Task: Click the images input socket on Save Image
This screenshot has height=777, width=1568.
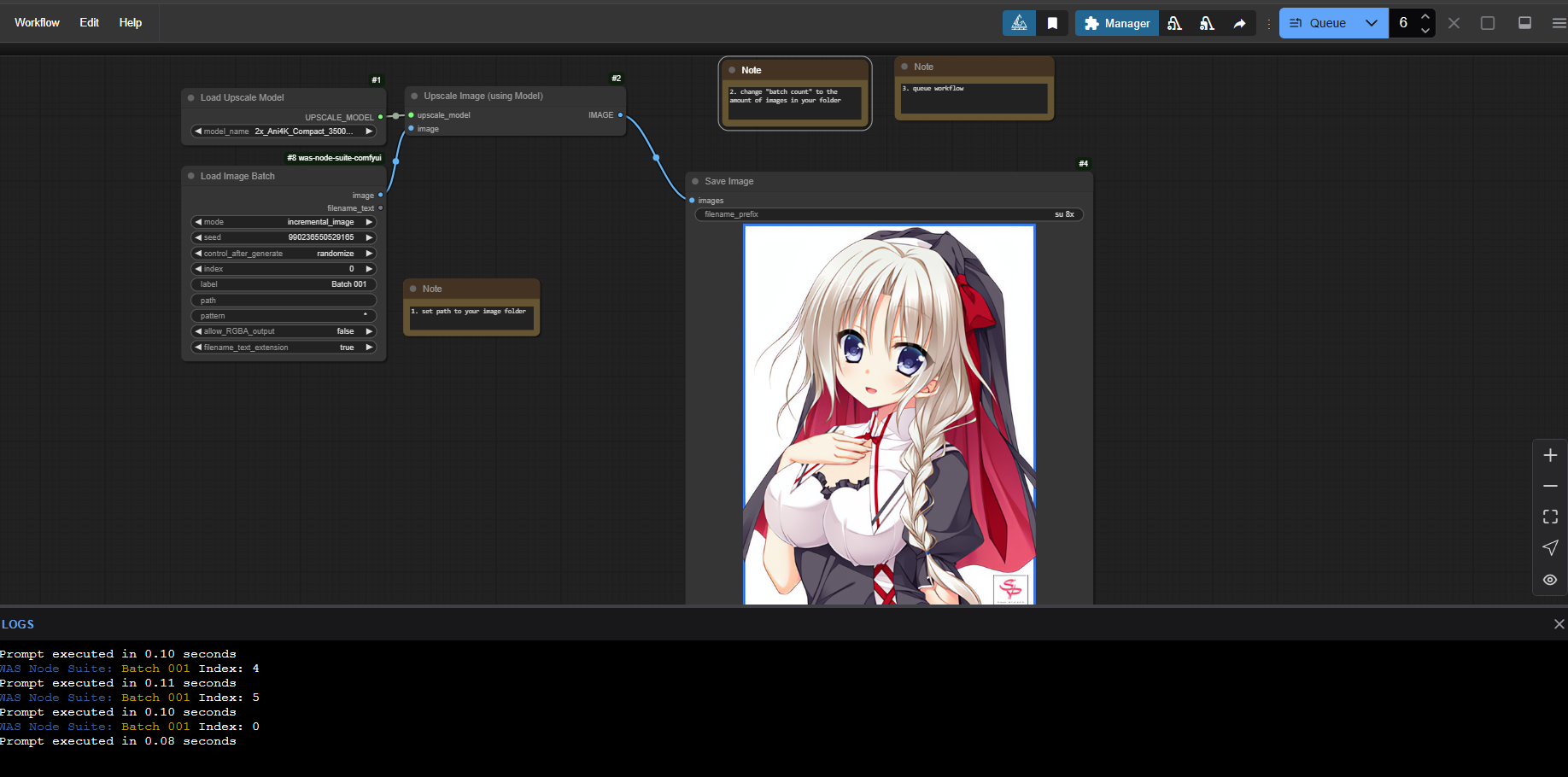Action: coord(692,201)
